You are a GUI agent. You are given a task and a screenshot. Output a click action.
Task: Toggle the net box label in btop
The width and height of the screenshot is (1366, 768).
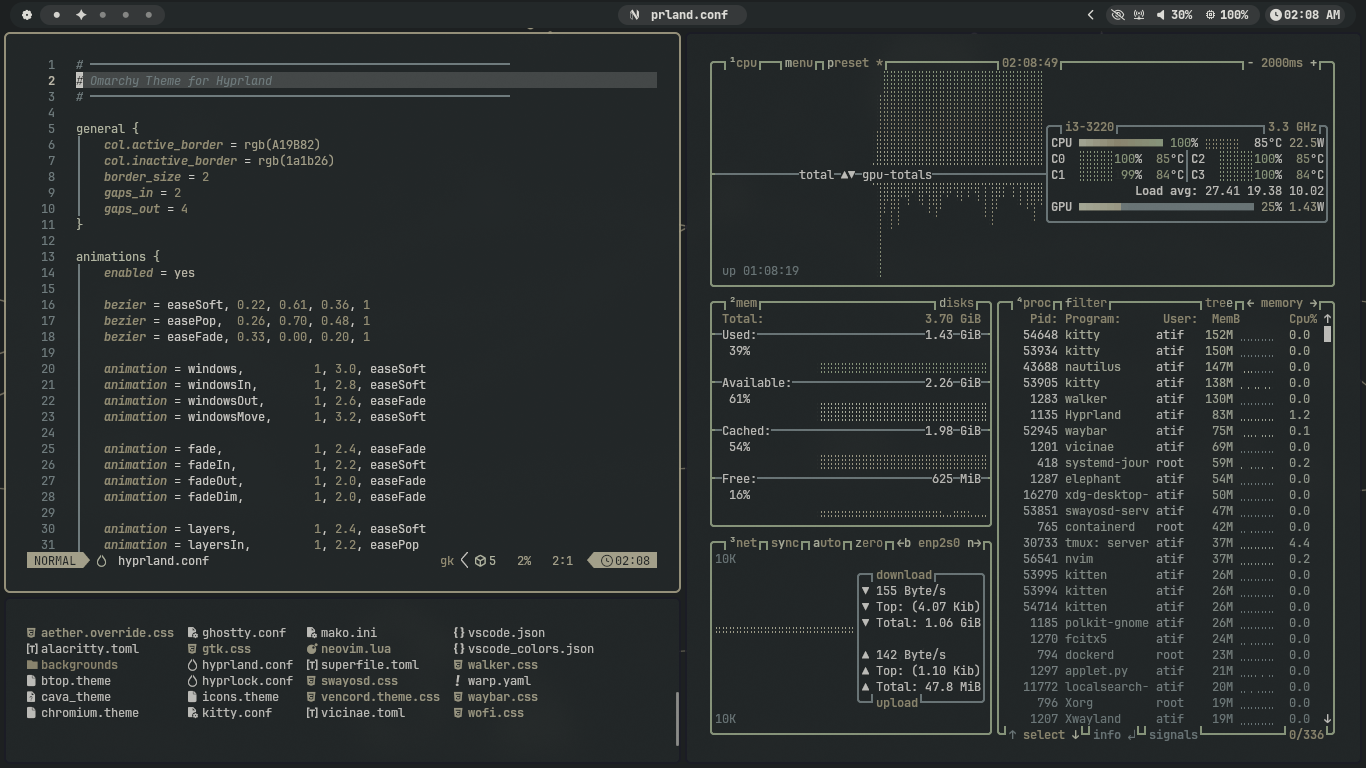(743, 543)
